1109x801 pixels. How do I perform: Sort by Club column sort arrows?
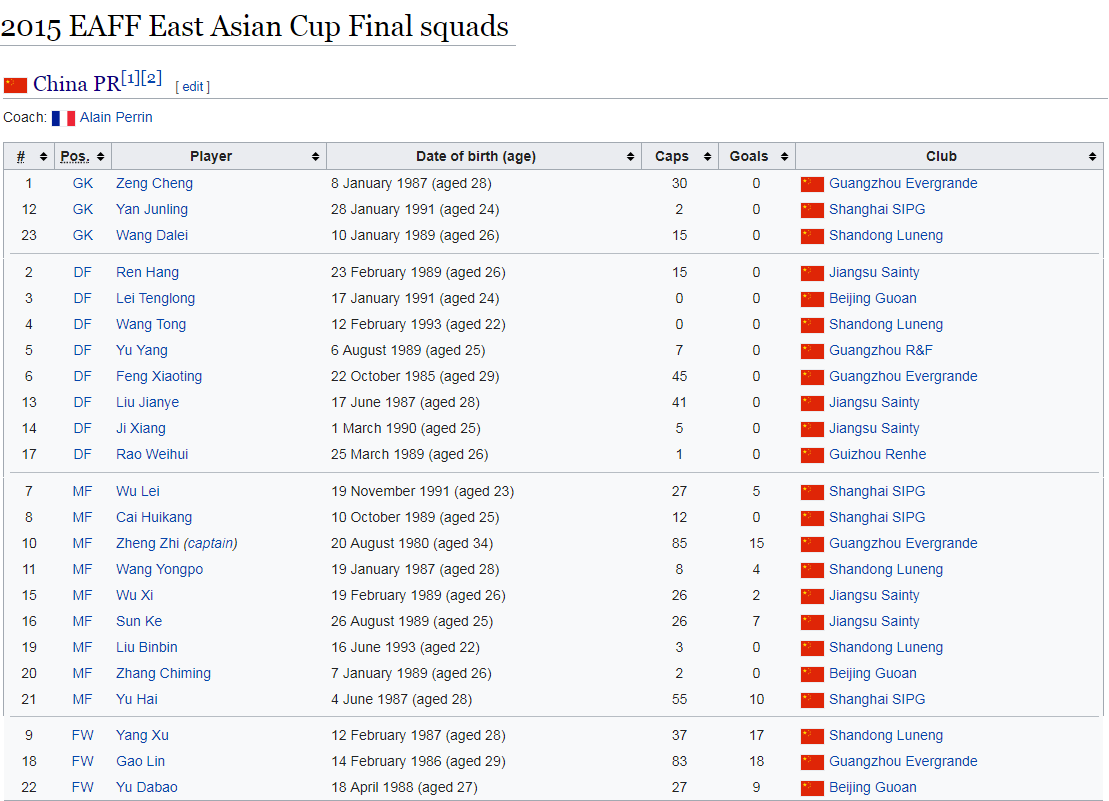[1092, 156]
